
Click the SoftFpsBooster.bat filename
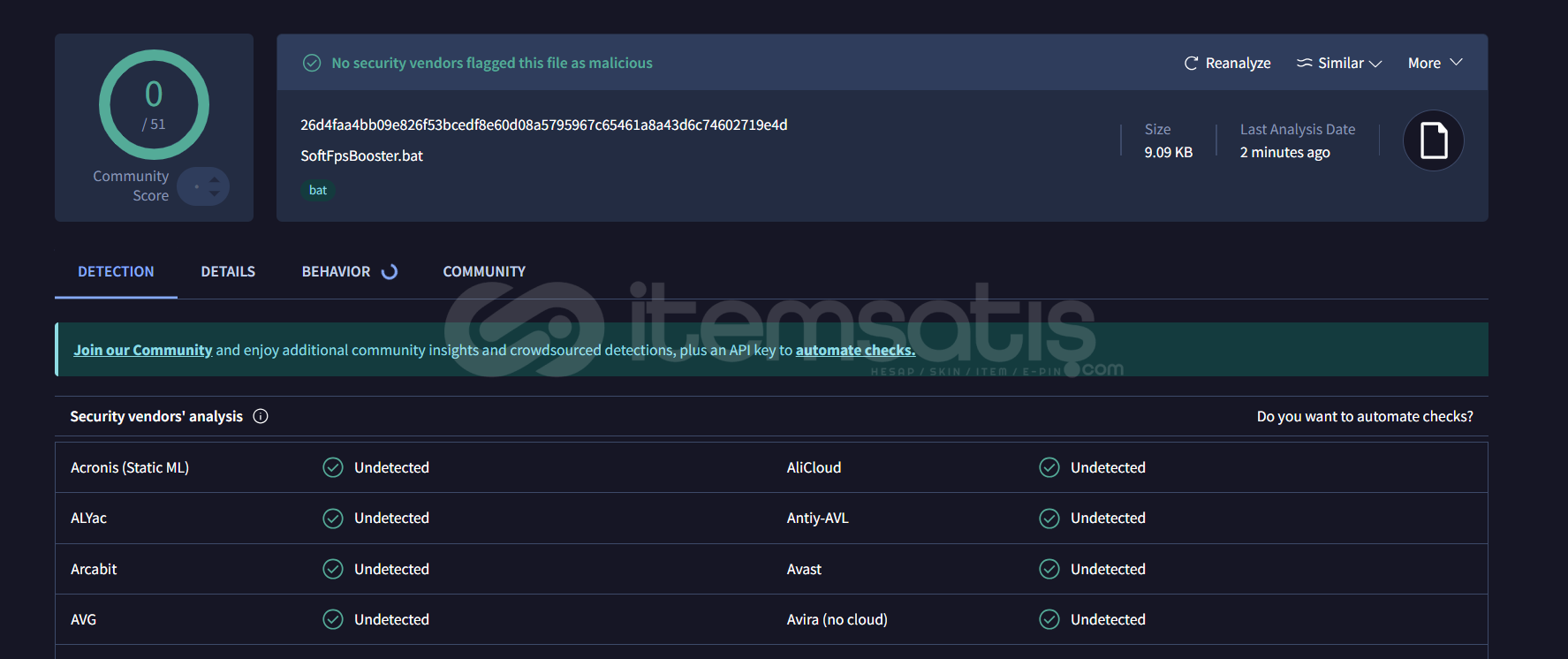(361, 155)
